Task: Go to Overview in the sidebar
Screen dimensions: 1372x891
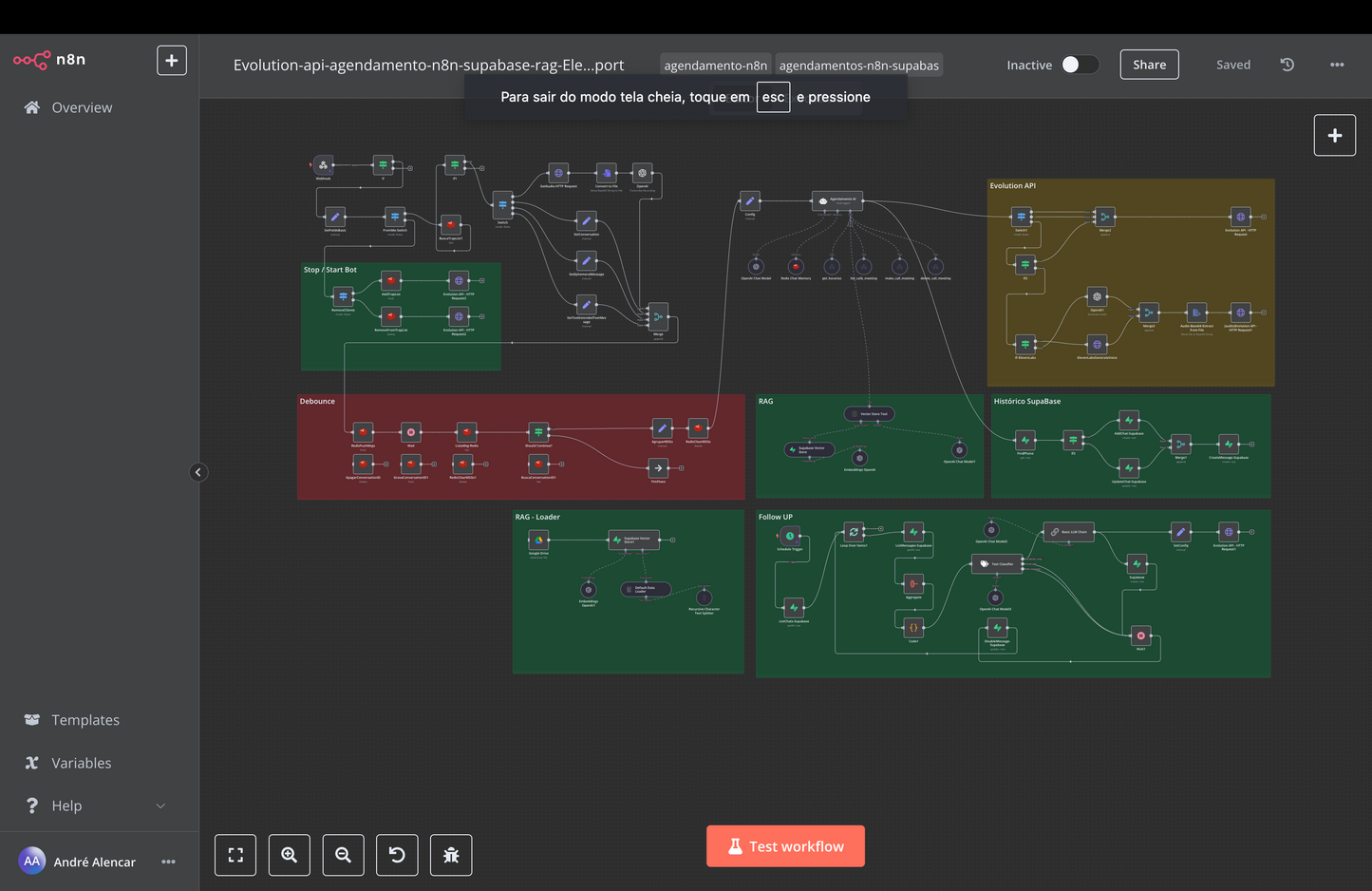Action: 82,107
